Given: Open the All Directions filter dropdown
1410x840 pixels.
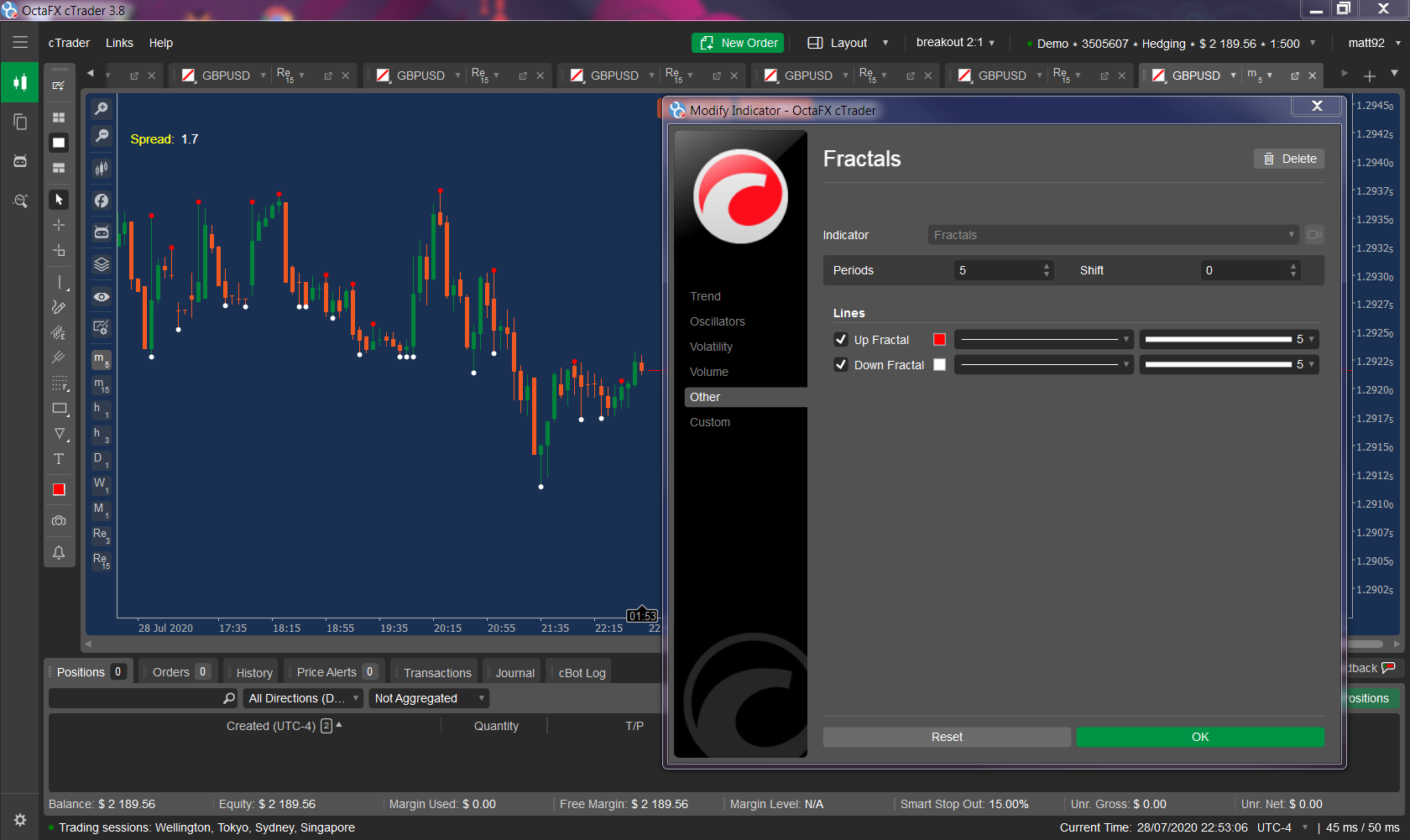Looking at the screenshot, I should [x=304, y=698].
